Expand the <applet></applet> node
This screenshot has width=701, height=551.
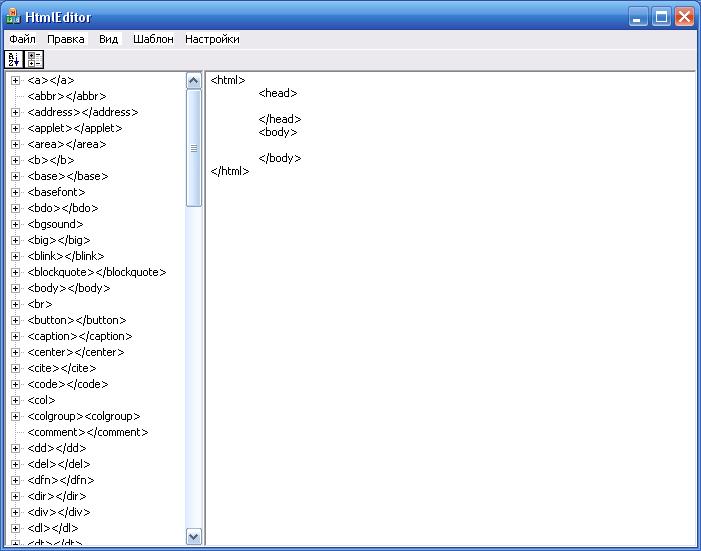pos(16,128)
